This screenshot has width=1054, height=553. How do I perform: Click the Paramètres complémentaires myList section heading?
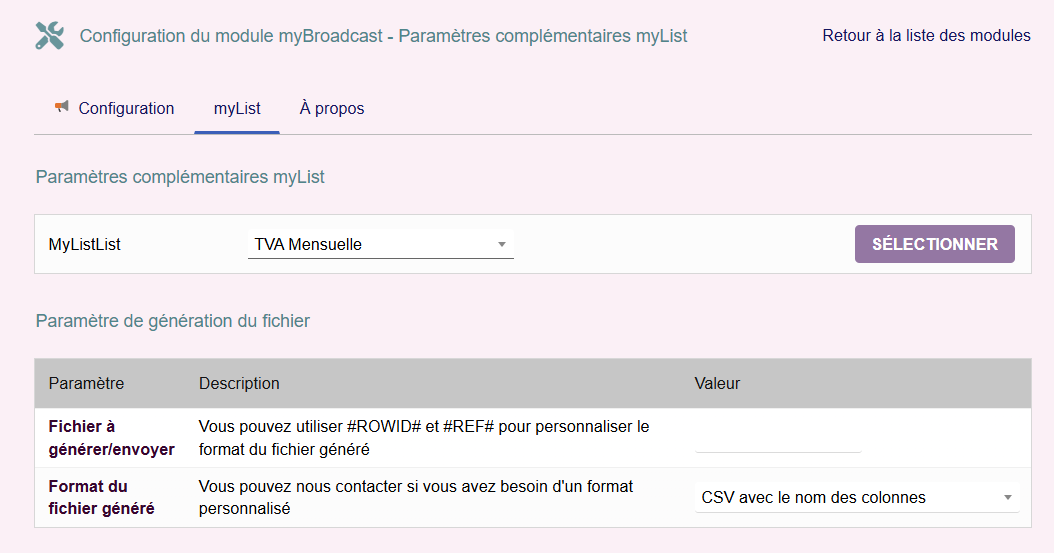[180, 177]
